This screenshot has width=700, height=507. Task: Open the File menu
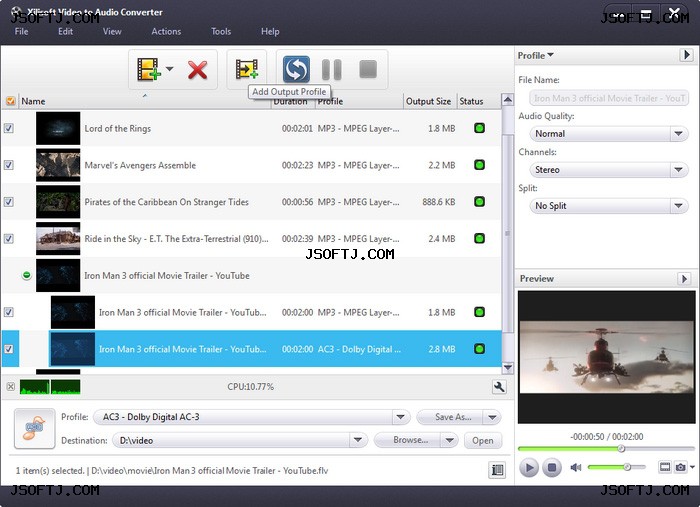click(x=21, y=31)
